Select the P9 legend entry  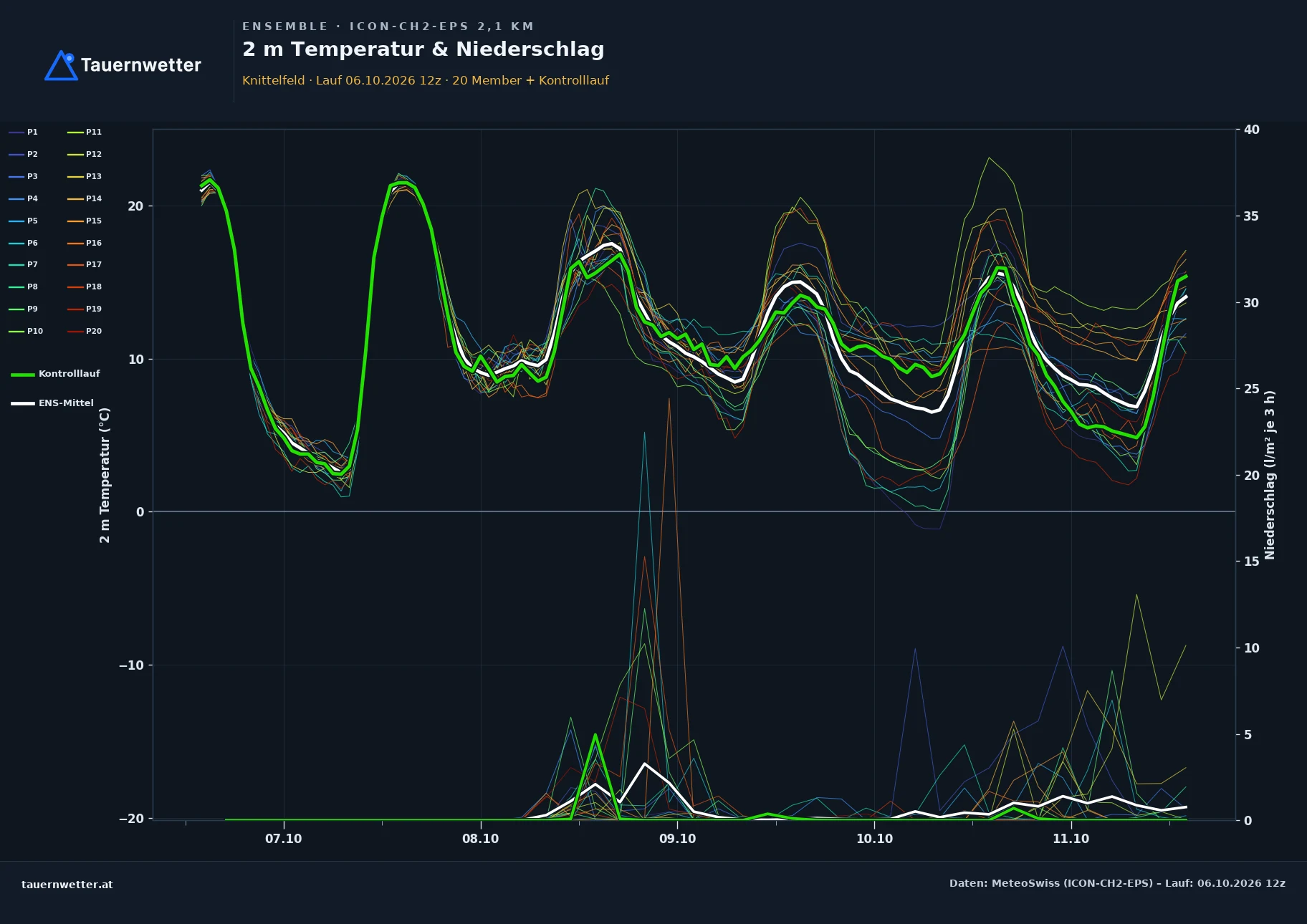coord(24,309)
